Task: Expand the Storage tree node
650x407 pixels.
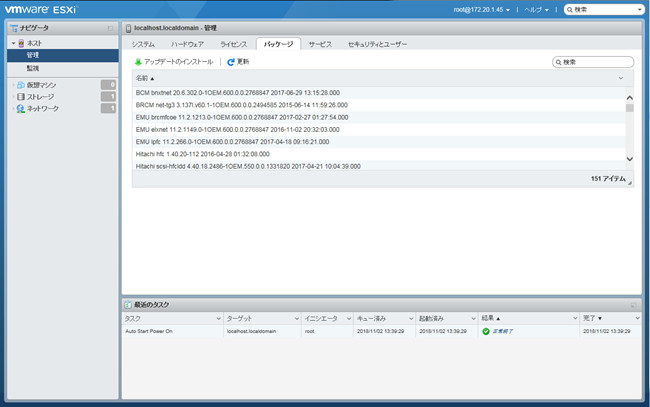Action: 14,97
